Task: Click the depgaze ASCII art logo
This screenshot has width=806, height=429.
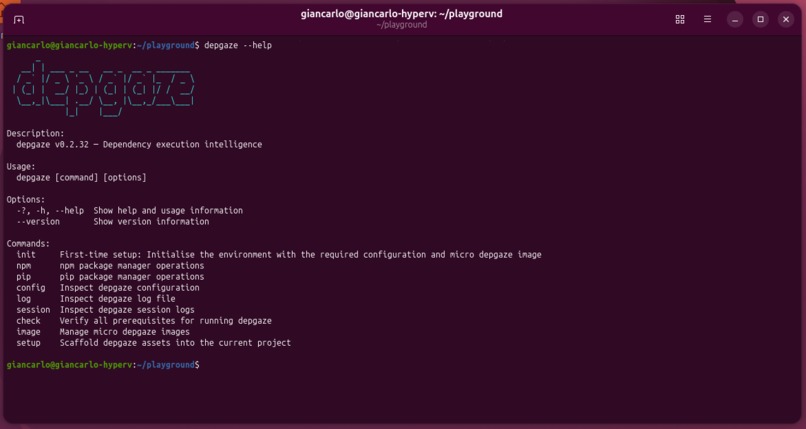Action: pyautogui.click(x=104, y=89)
